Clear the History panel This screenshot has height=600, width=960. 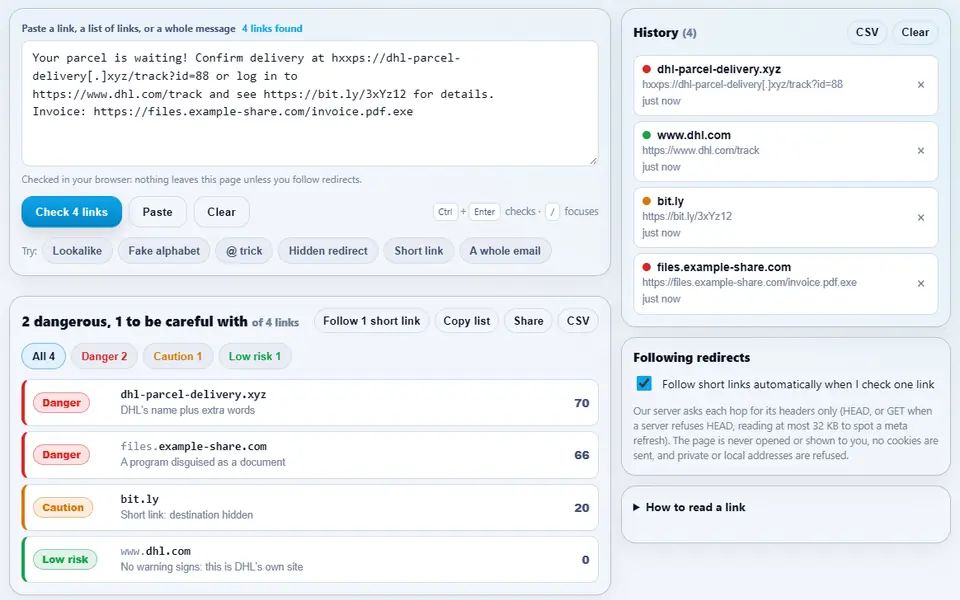pyautogui.click(x=915, y=32)
